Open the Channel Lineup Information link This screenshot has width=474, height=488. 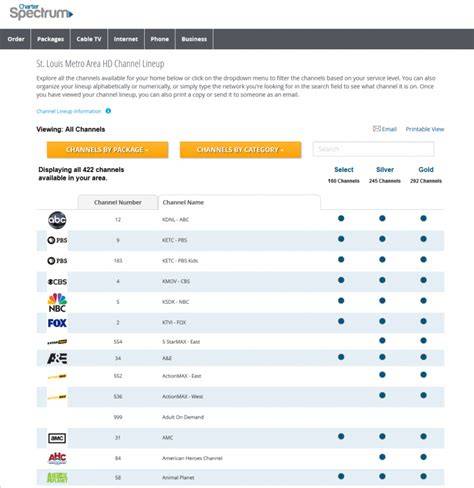pos(69,111)
